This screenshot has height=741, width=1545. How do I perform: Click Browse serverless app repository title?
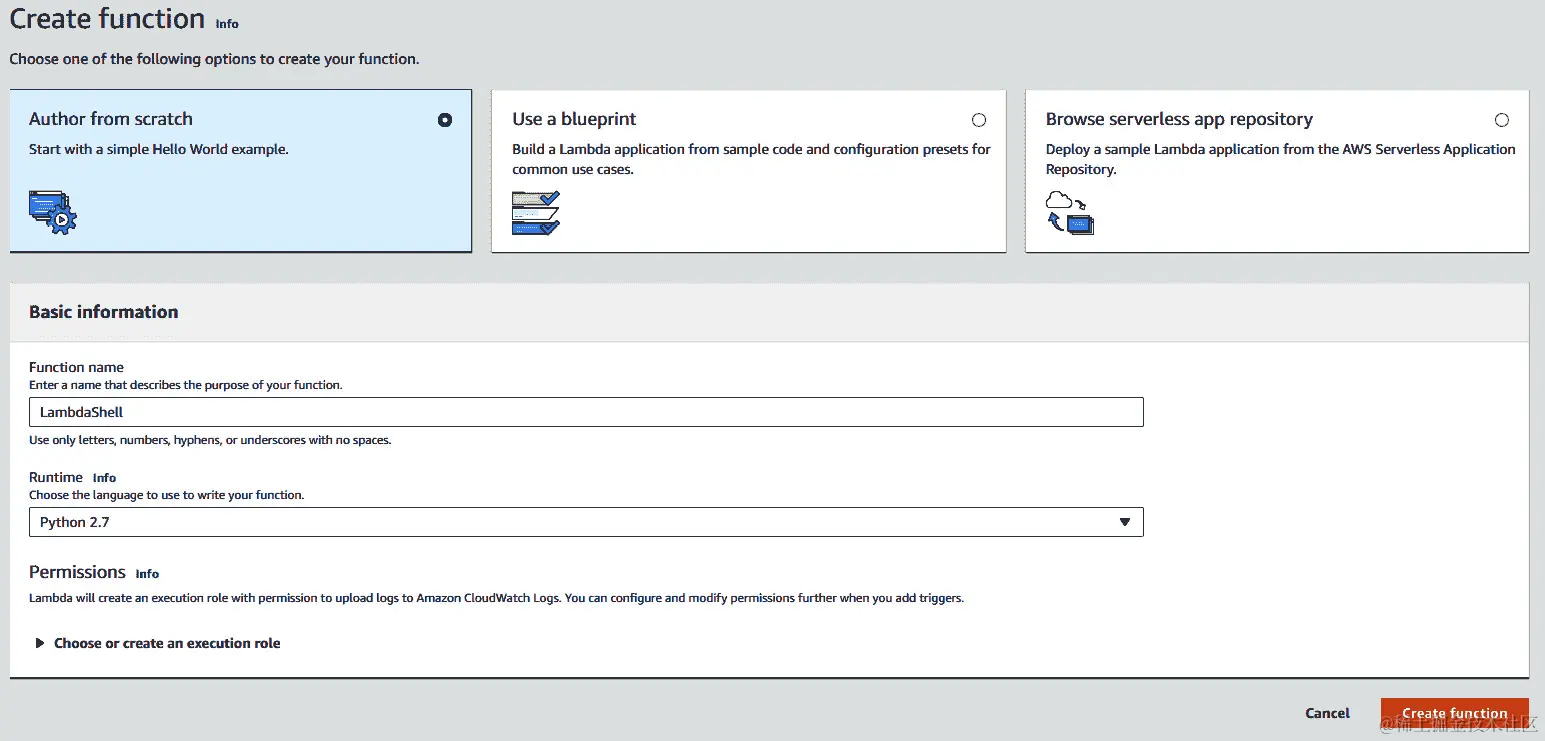(x=1179, y=119)
